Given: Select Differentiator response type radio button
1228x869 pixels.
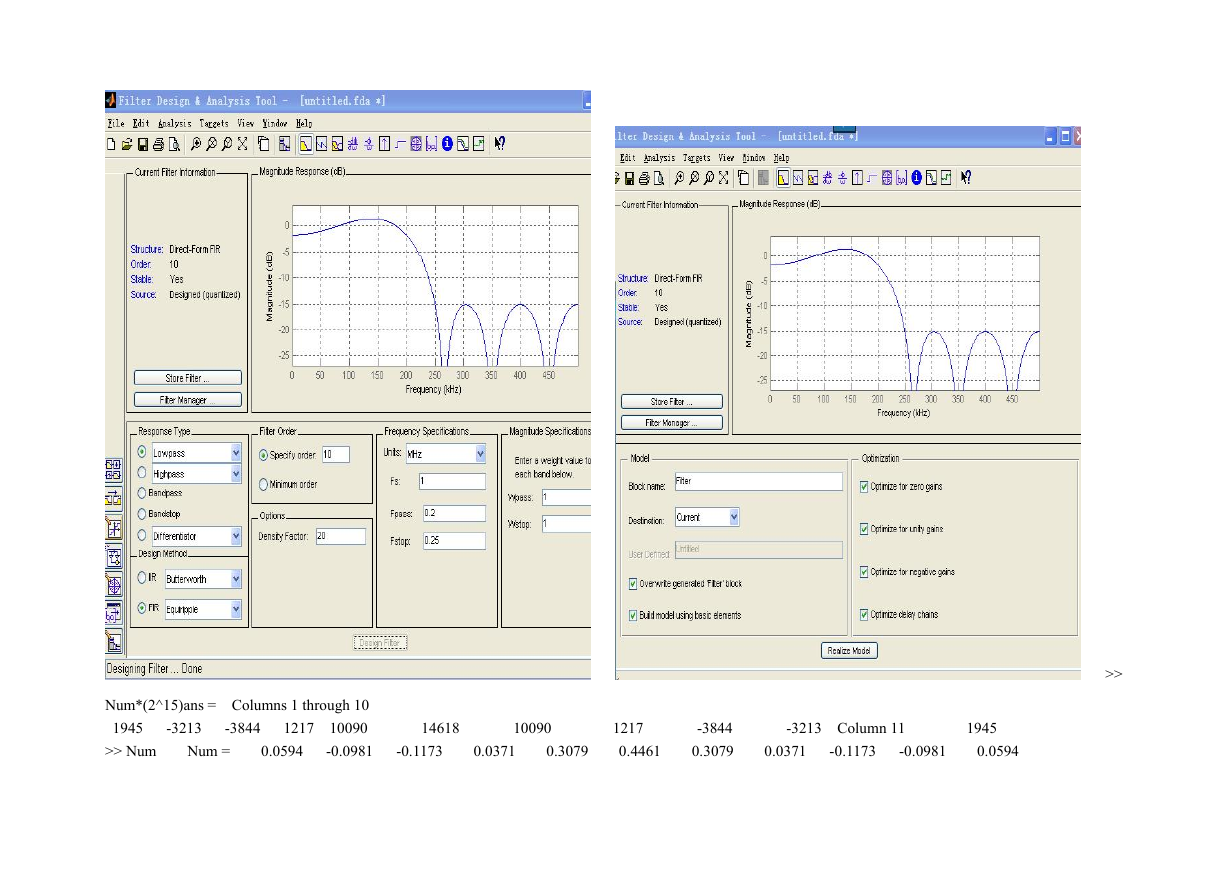Looking at the screenshot, I should tap(142, 536).
